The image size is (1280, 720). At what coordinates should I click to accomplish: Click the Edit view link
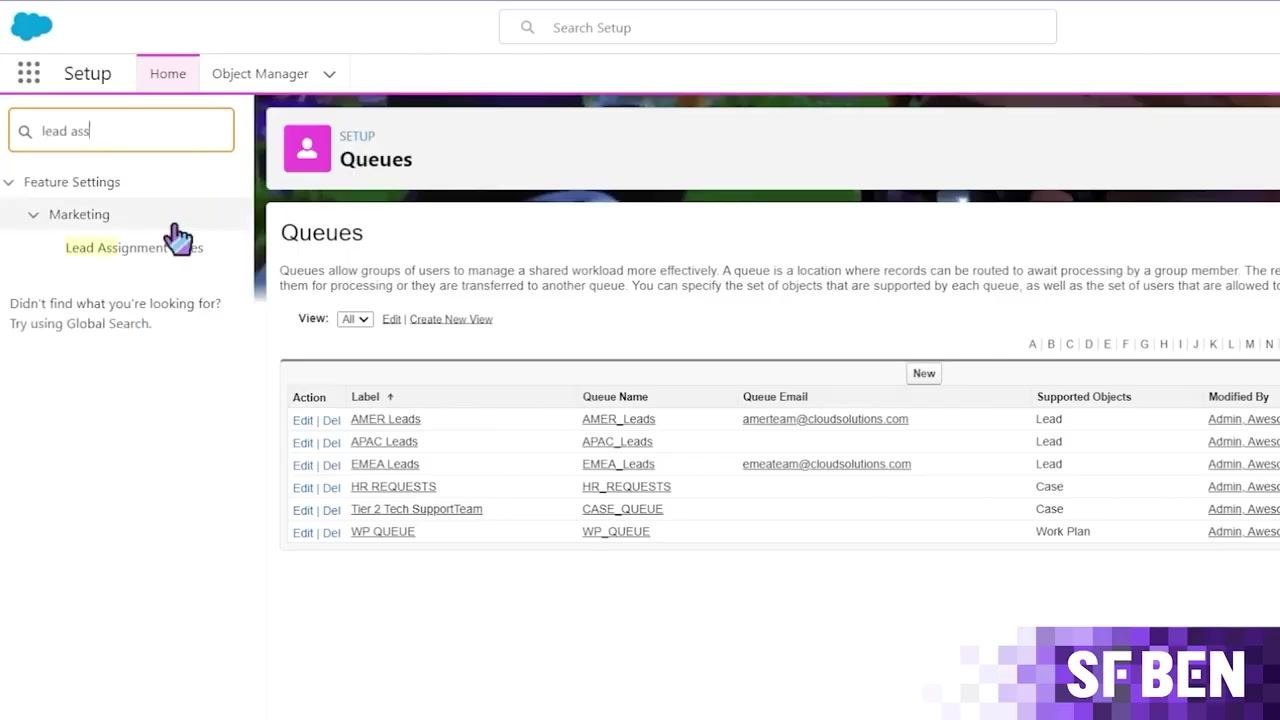[x=391, y=319]
